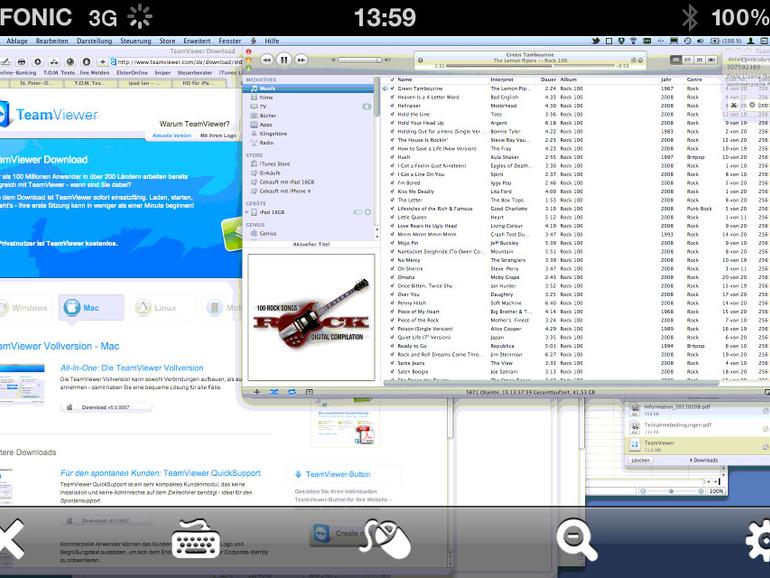The height and width of the screenshot is (578, 770).
Task: Uncheck the Hold the Line checkbox
Action: point(392,114)
